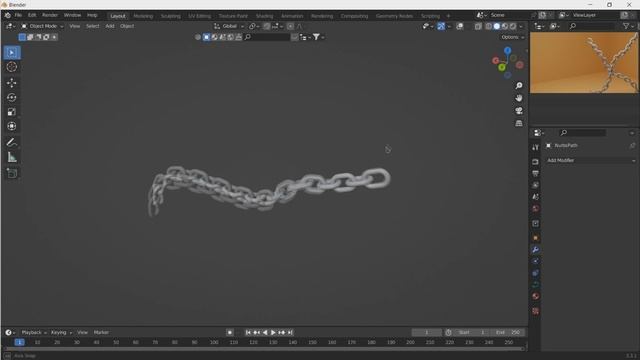The height and width of the screenshot is (360, 640).
Task: Toggle viewport gizmos button
Action: [441, 26]
